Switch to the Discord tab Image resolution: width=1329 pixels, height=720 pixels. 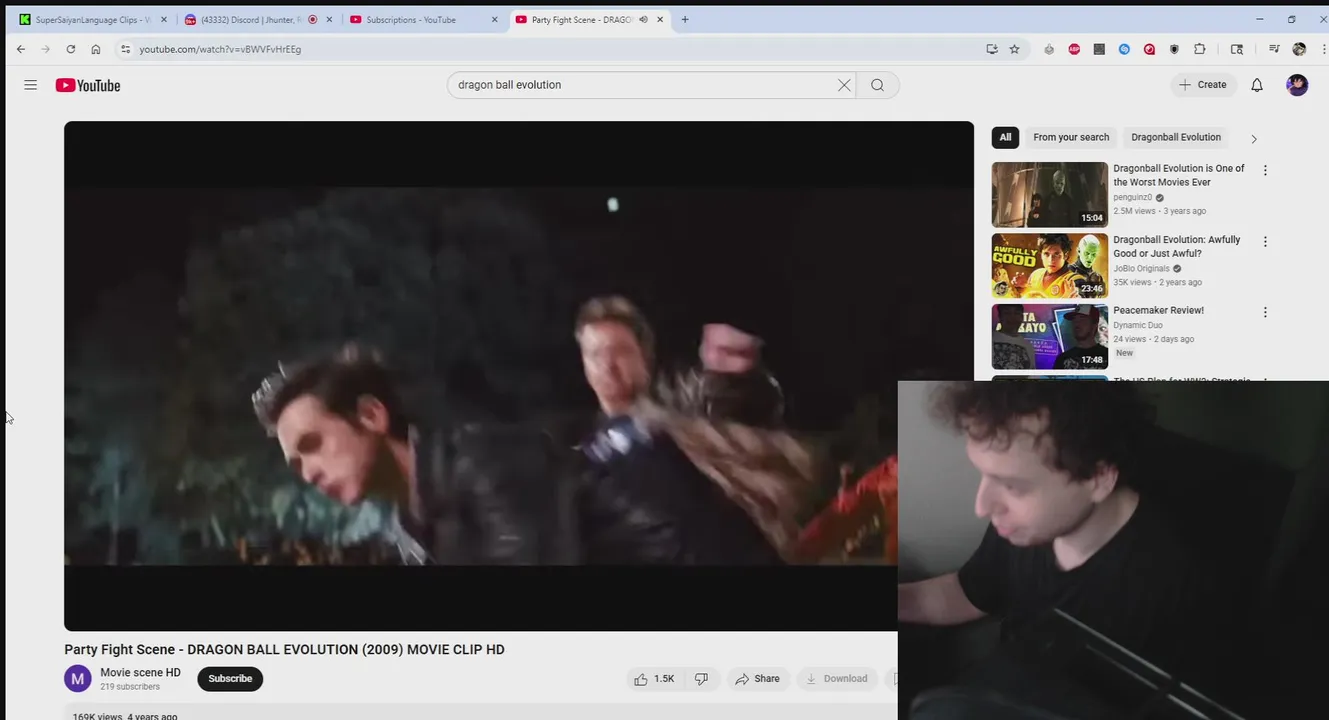click(x=258, y=19)
